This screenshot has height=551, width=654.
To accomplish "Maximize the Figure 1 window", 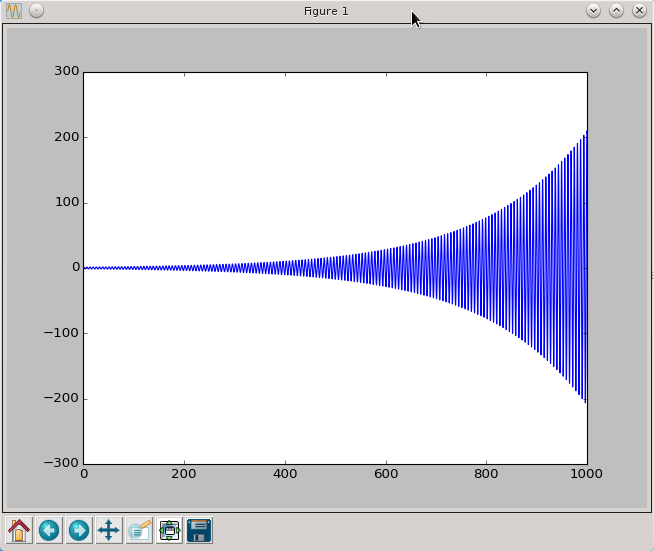I will pos(616,10).
